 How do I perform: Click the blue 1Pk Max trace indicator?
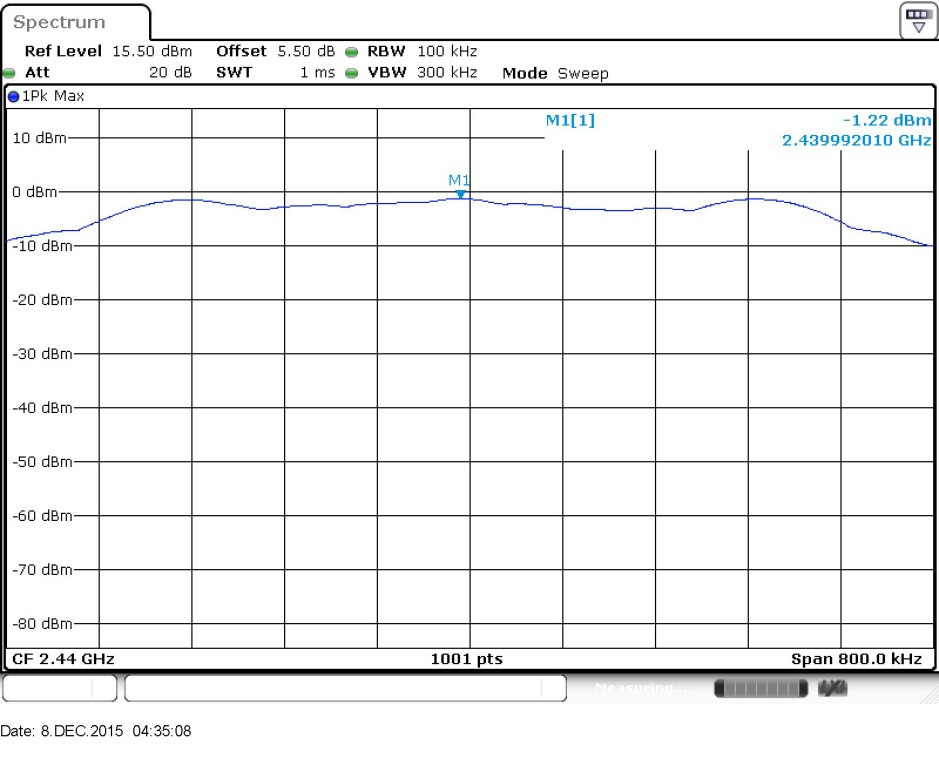pos(13,96)
